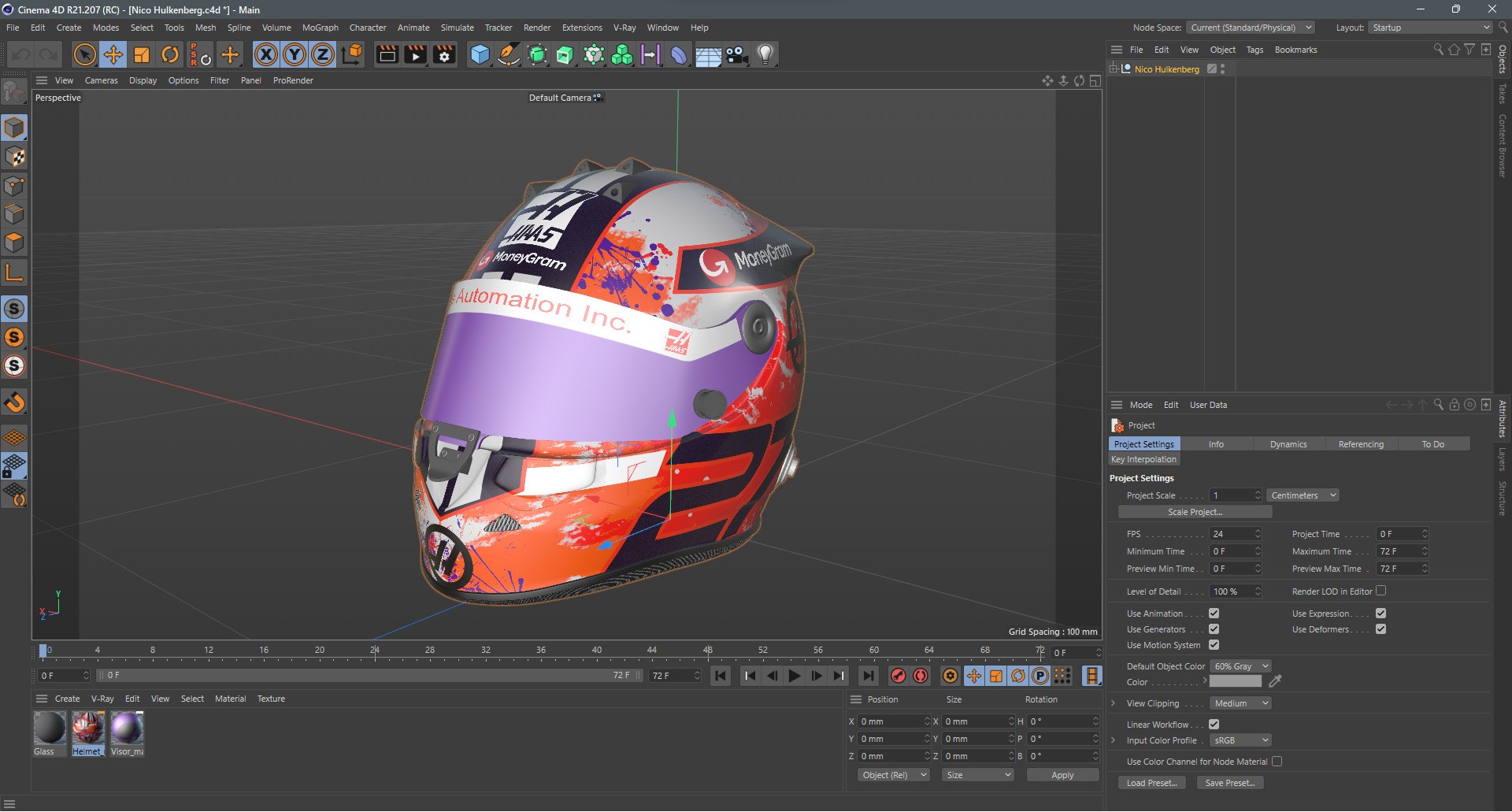Screen dimensions: 1512x812
Task: Toggle X axis lock
Action: (266, 54)
